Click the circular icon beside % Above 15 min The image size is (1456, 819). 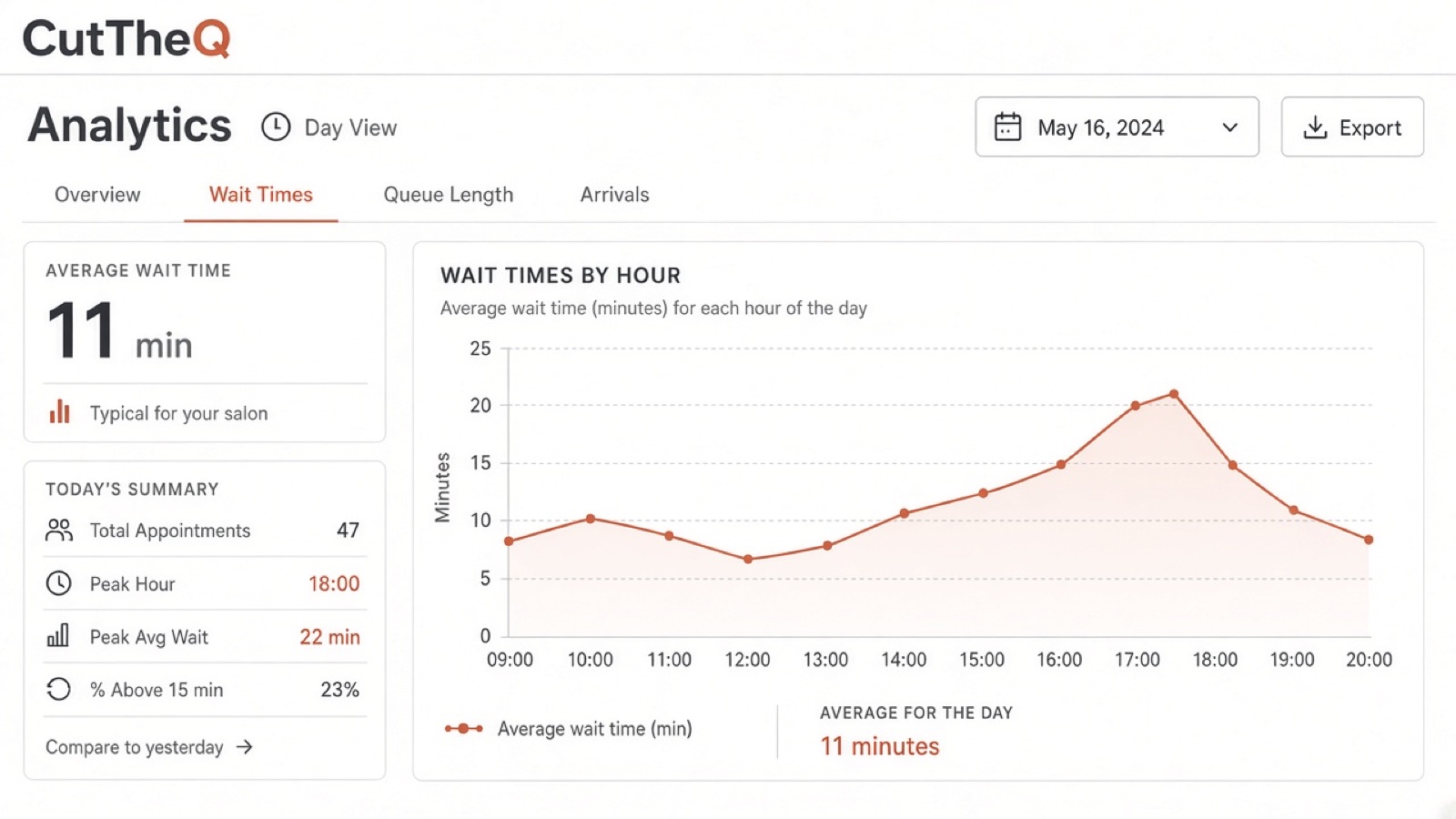point(58,689)
